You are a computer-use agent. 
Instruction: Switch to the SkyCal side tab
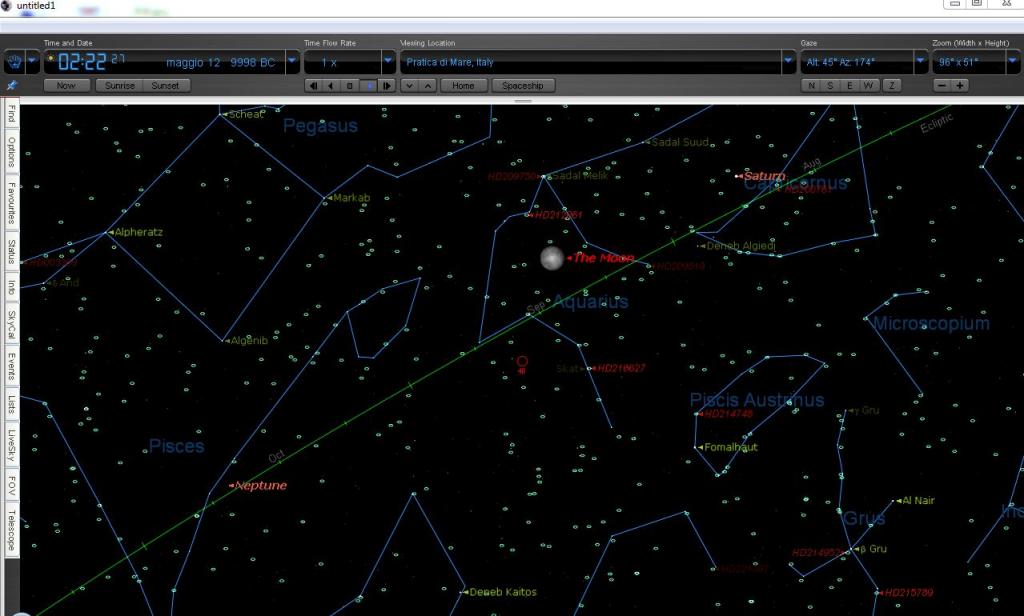point(12,326)
